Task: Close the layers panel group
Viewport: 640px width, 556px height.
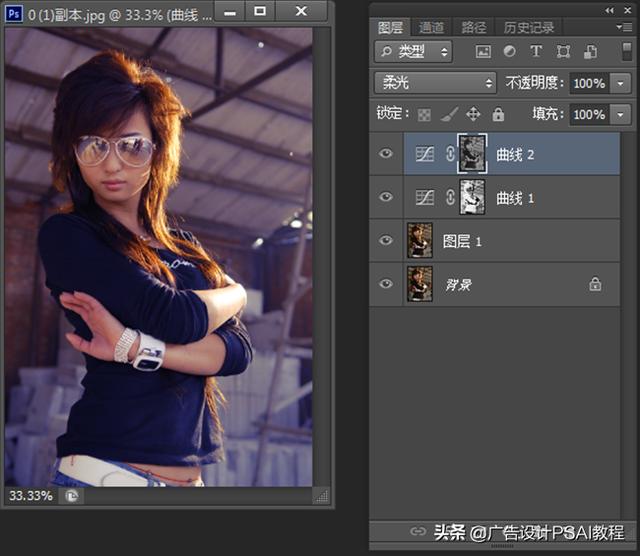Action: [x=628, y=11]
